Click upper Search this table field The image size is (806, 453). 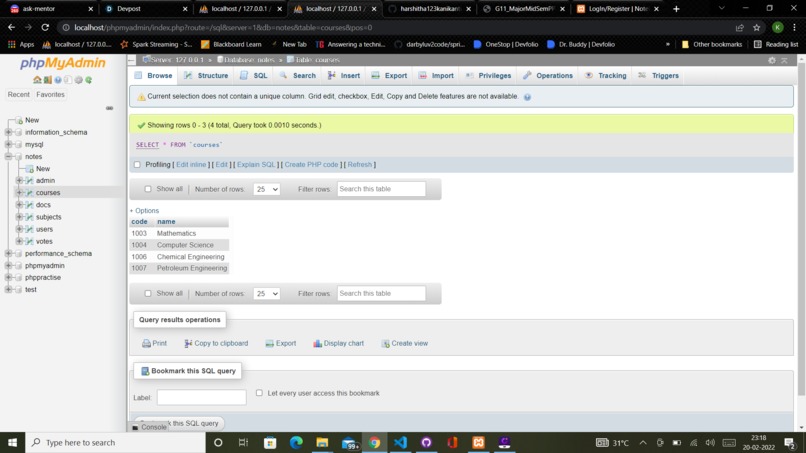pos(381,189)
